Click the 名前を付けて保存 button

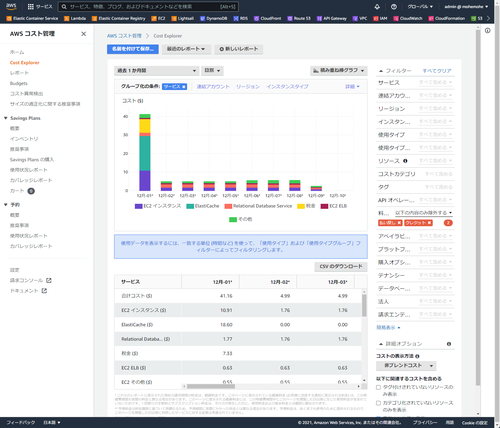[x=133, y=49]
